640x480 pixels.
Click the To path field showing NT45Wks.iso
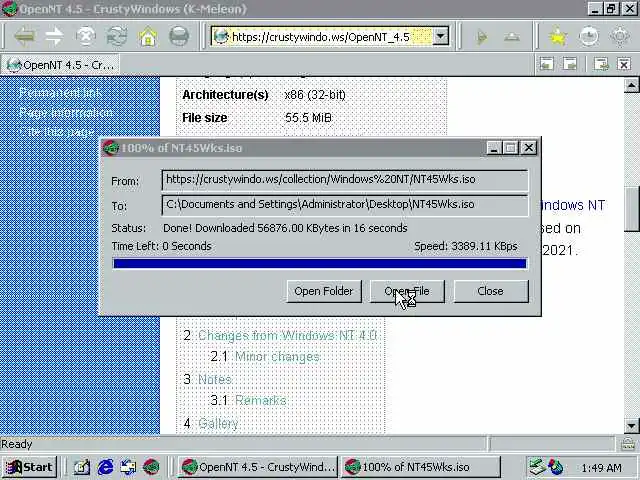click(345, 205)
